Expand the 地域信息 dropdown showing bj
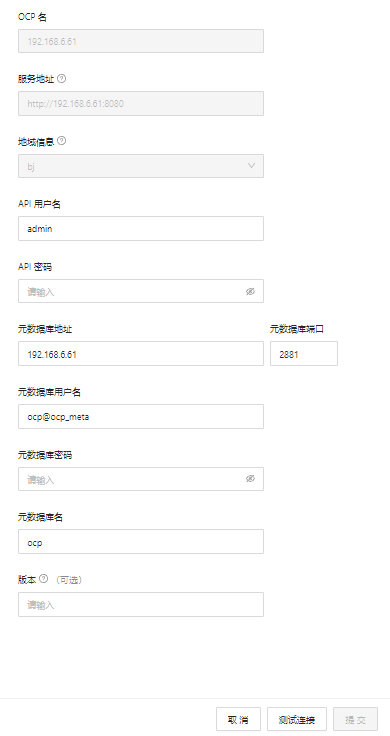The image size is (390, 736). click(x=141, y=166)
